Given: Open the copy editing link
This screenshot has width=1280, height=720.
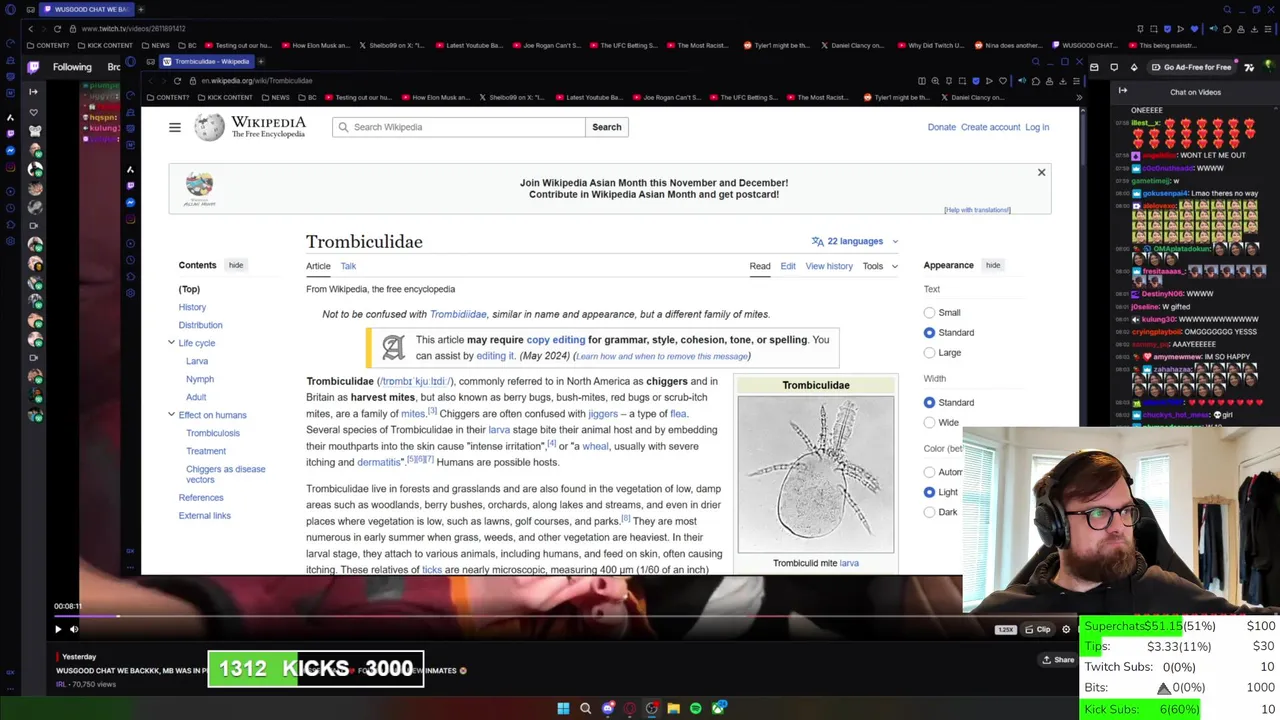Looking at the screenshot, I should (x=556, y=340).
